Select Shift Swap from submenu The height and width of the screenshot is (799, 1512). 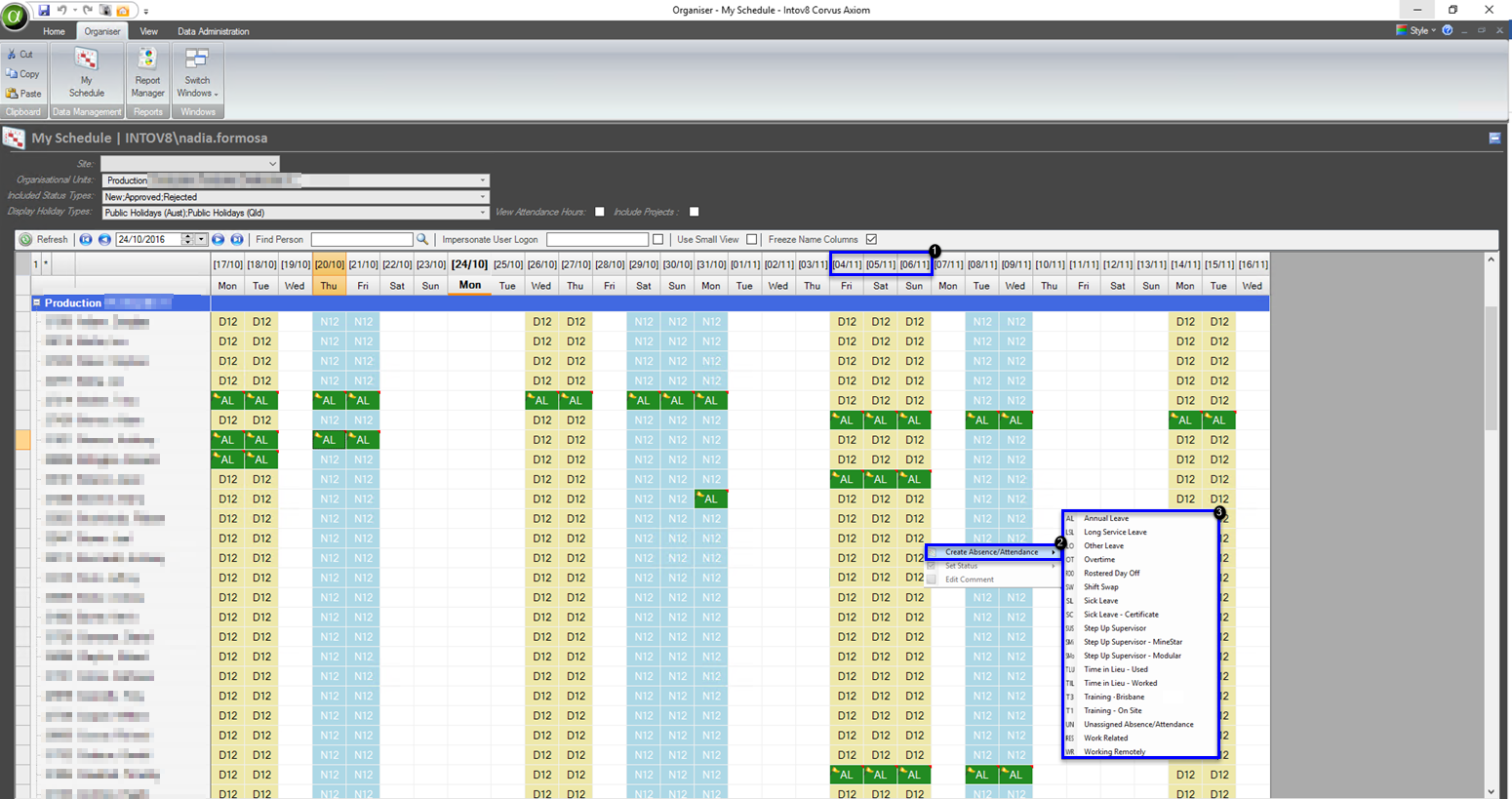pos(1100,587)
